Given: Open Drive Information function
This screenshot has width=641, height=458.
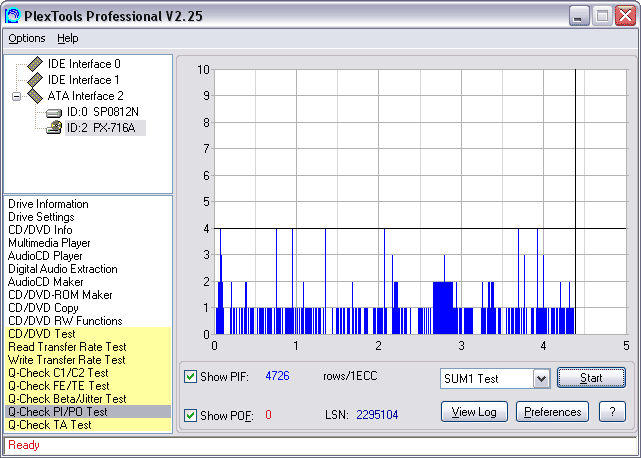Looking at the screenshot, I should tap(48, 204).
